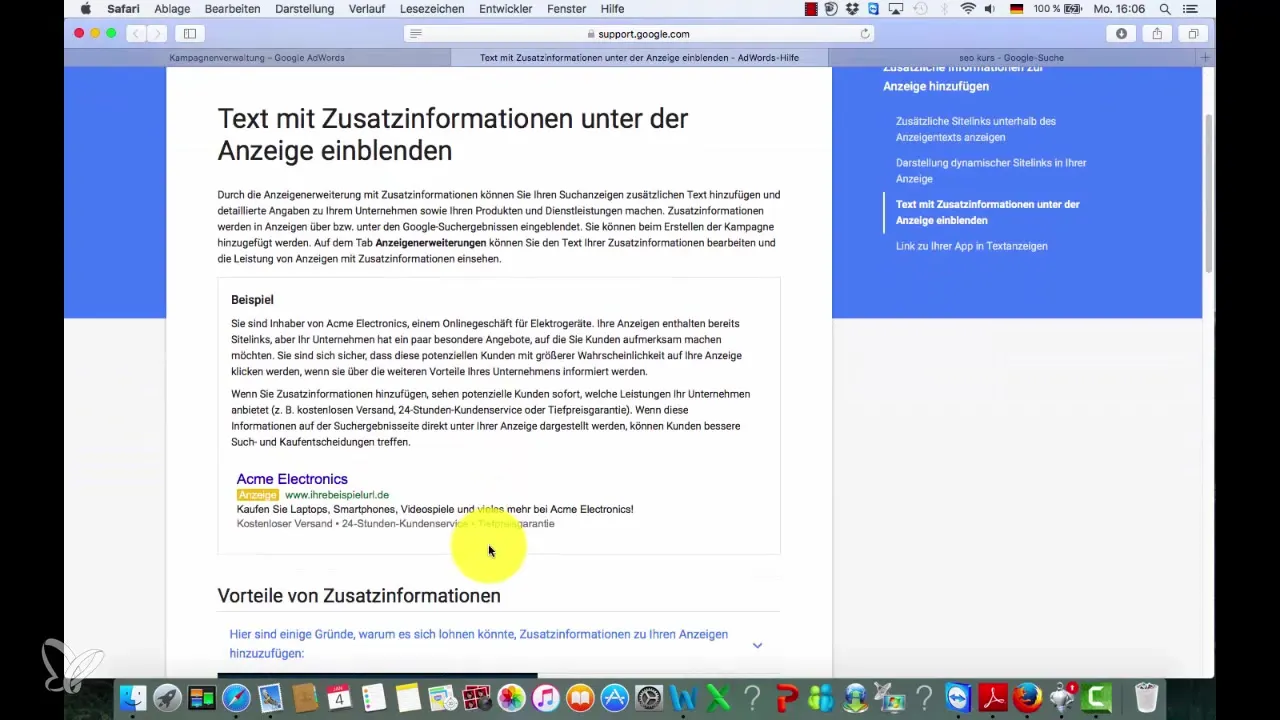Open Time Machine menu bar icon
This screenshot has width=1280, height=720.
[920, 9]
